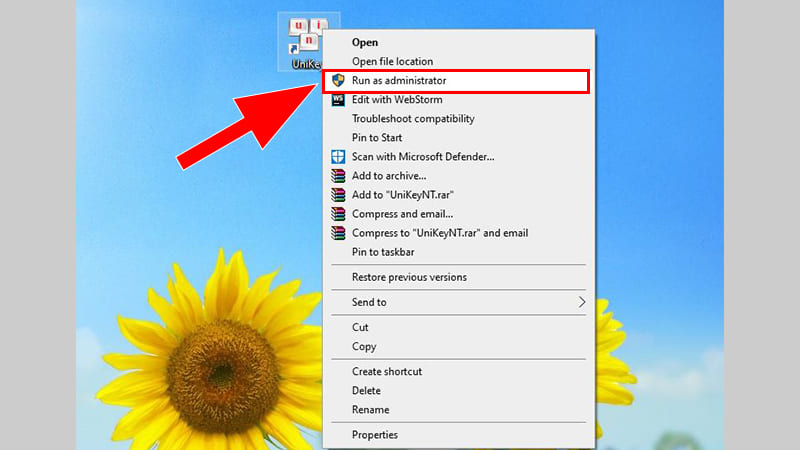Choose Pin to taskbar
800x450 pixels.
(383, 252)
